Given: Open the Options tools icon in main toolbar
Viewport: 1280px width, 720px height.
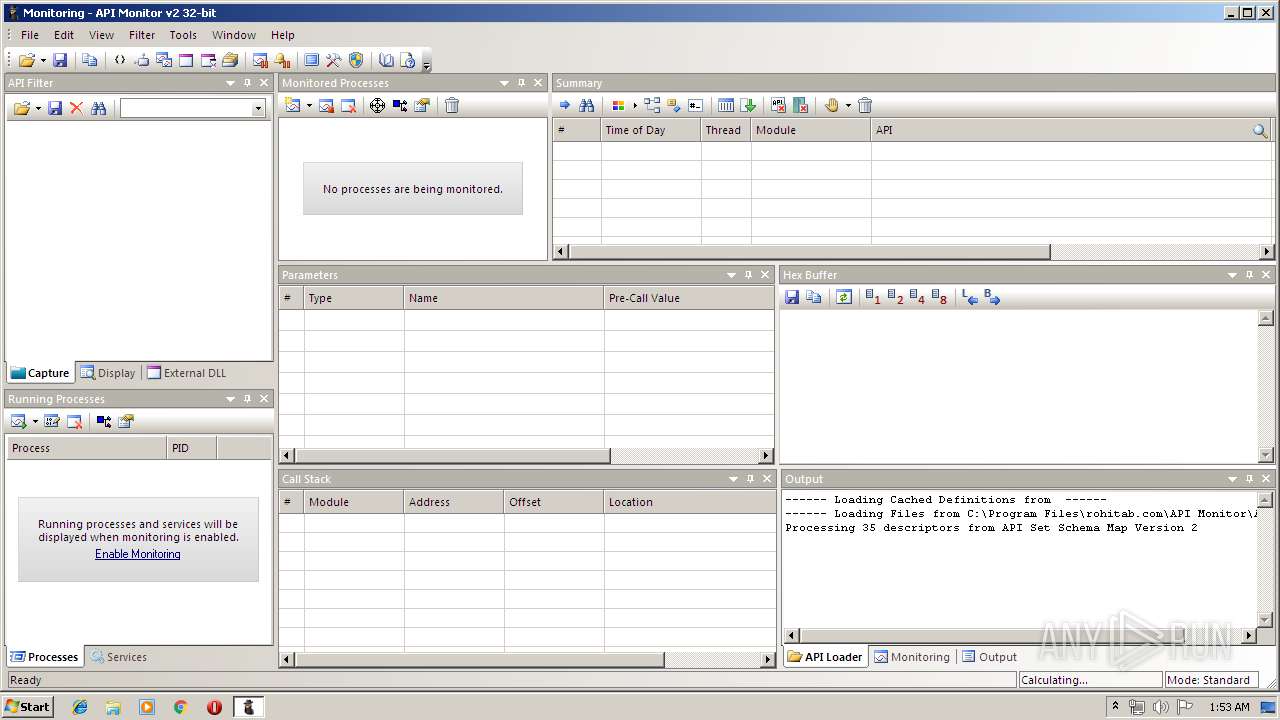Looking at the screenshot, I should 334,60.
